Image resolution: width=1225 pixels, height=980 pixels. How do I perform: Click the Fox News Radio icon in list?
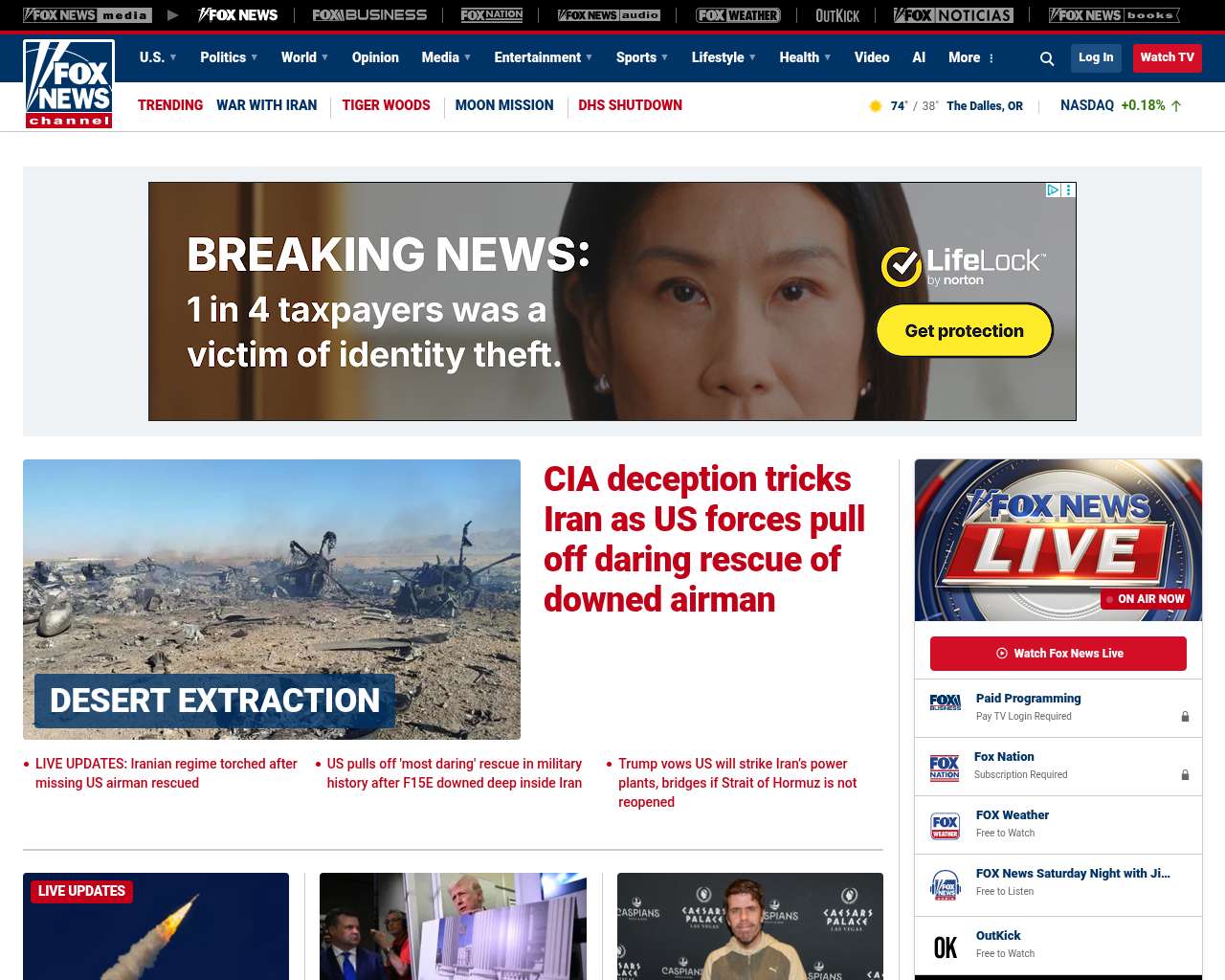[945, 885]
